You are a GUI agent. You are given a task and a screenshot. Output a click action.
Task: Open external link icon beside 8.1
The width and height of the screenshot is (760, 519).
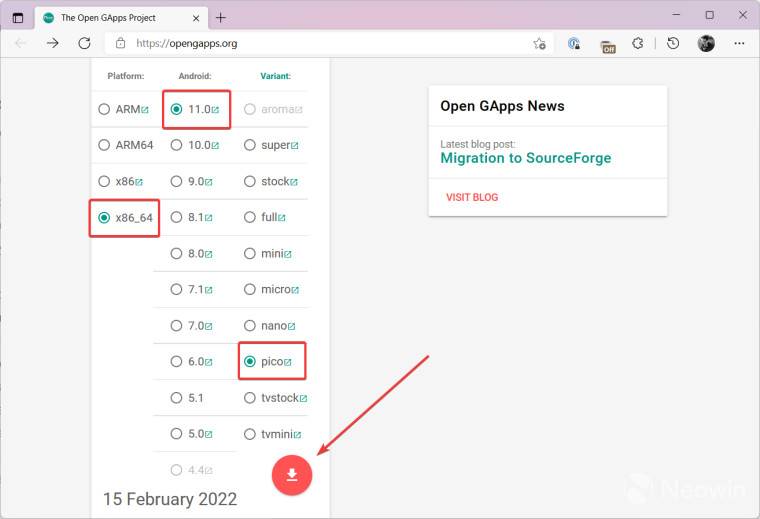click(208, 218)
